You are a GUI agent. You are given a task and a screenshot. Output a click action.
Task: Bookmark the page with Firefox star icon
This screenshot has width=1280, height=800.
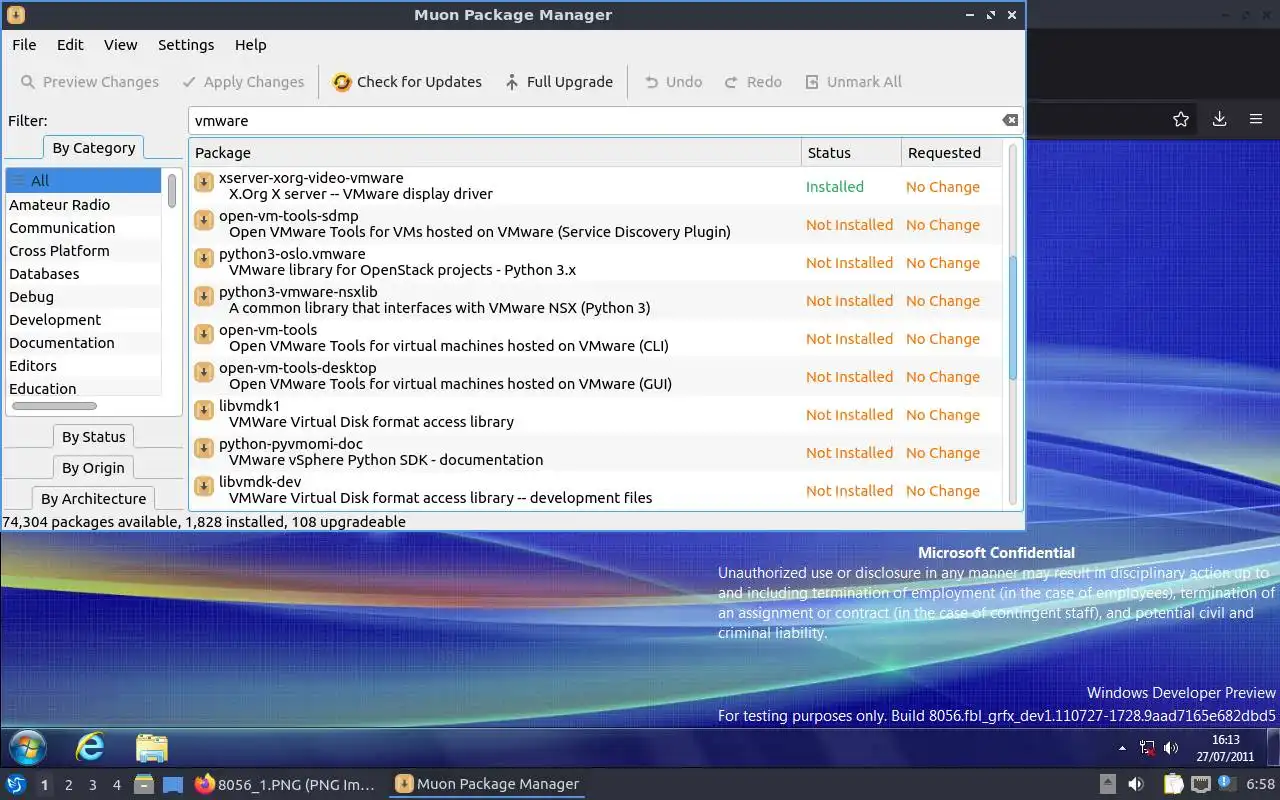pyautogui.click(x=1181, y=119)
